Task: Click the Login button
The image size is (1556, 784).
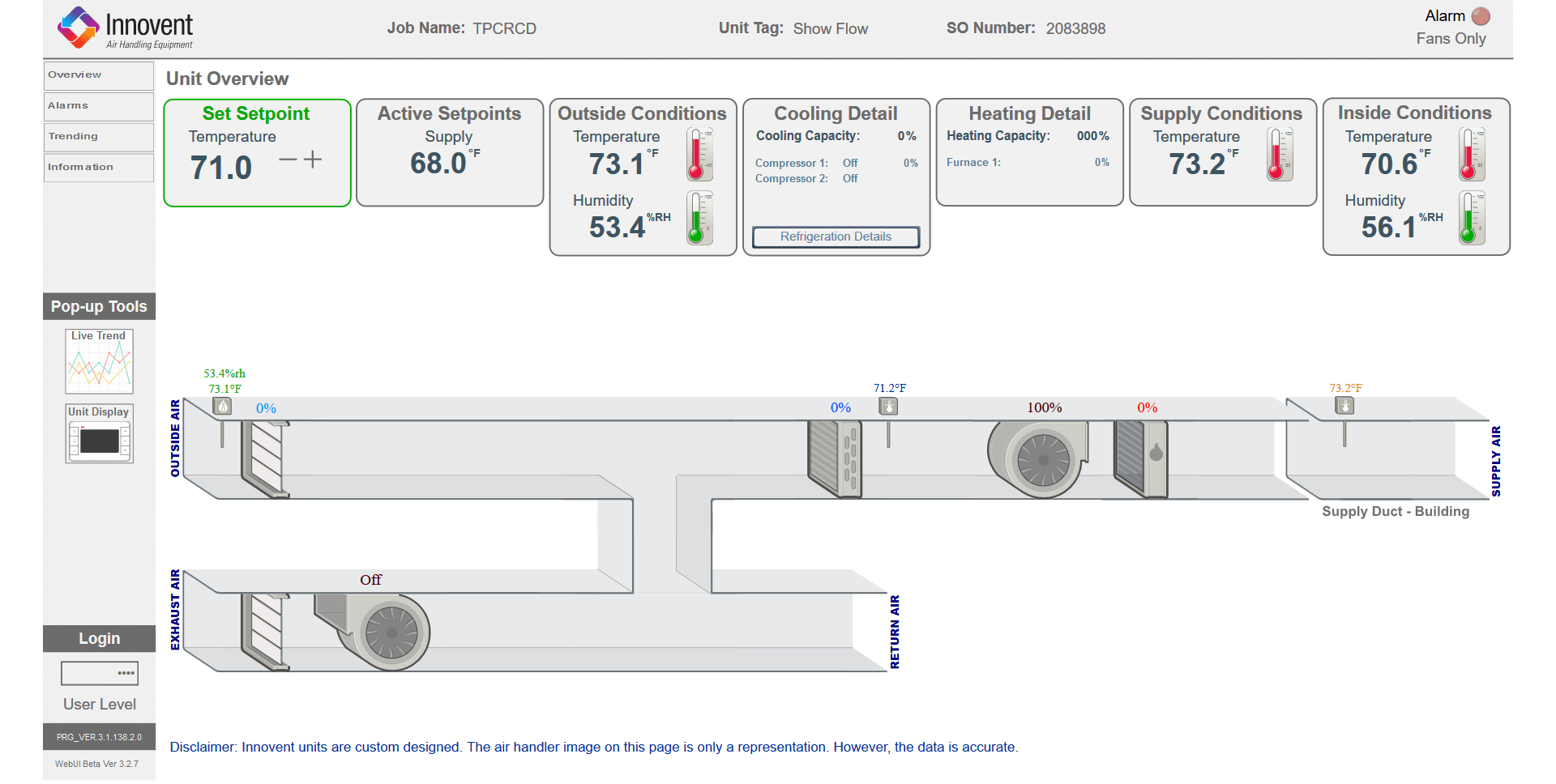Action: coord(99,638)
